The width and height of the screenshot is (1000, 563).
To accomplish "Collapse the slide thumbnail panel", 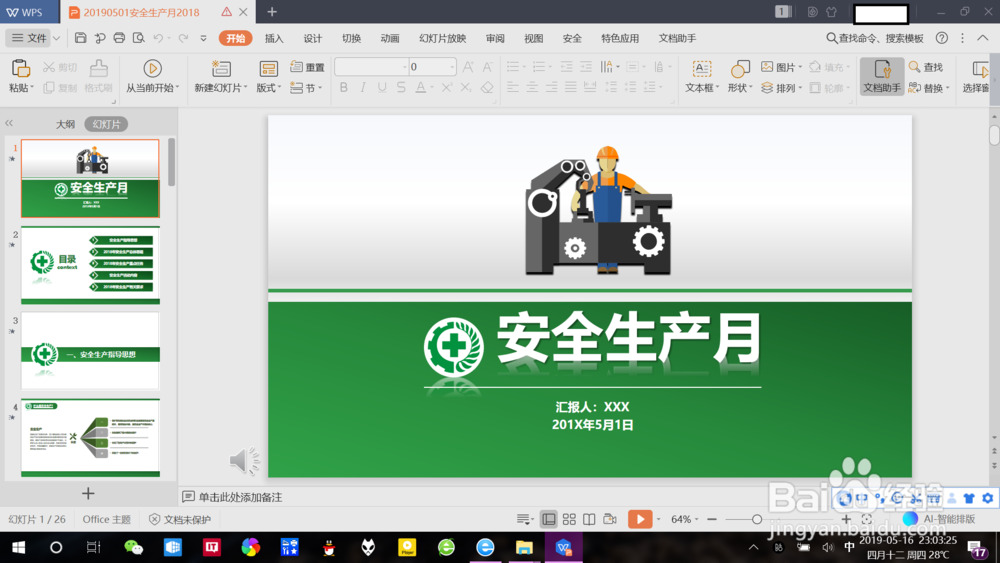I will pos(9,123).
